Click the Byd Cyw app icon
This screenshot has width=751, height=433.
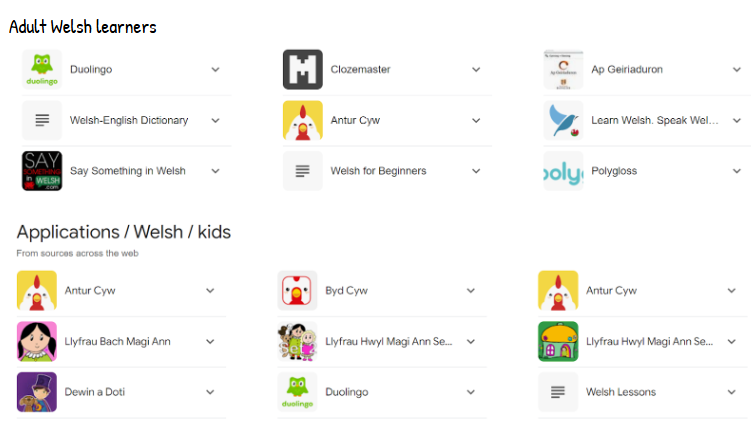click(x=297, y=291)
